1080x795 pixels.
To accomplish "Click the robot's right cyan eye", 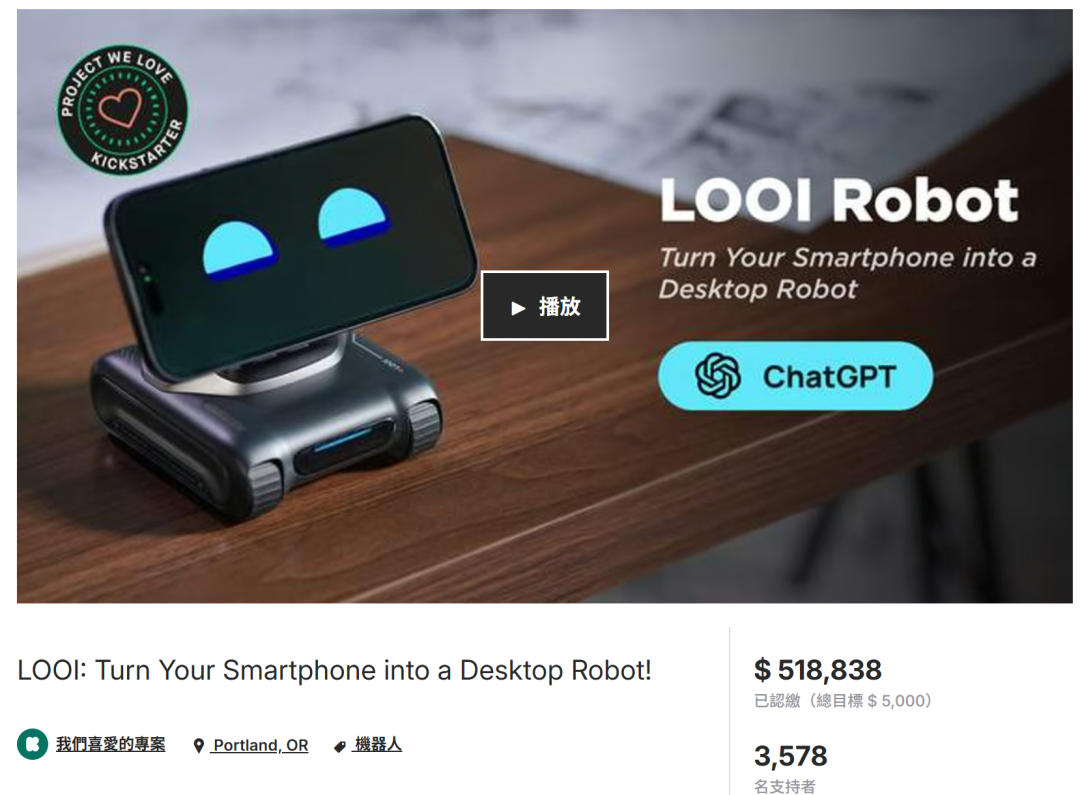I will 353,217.
